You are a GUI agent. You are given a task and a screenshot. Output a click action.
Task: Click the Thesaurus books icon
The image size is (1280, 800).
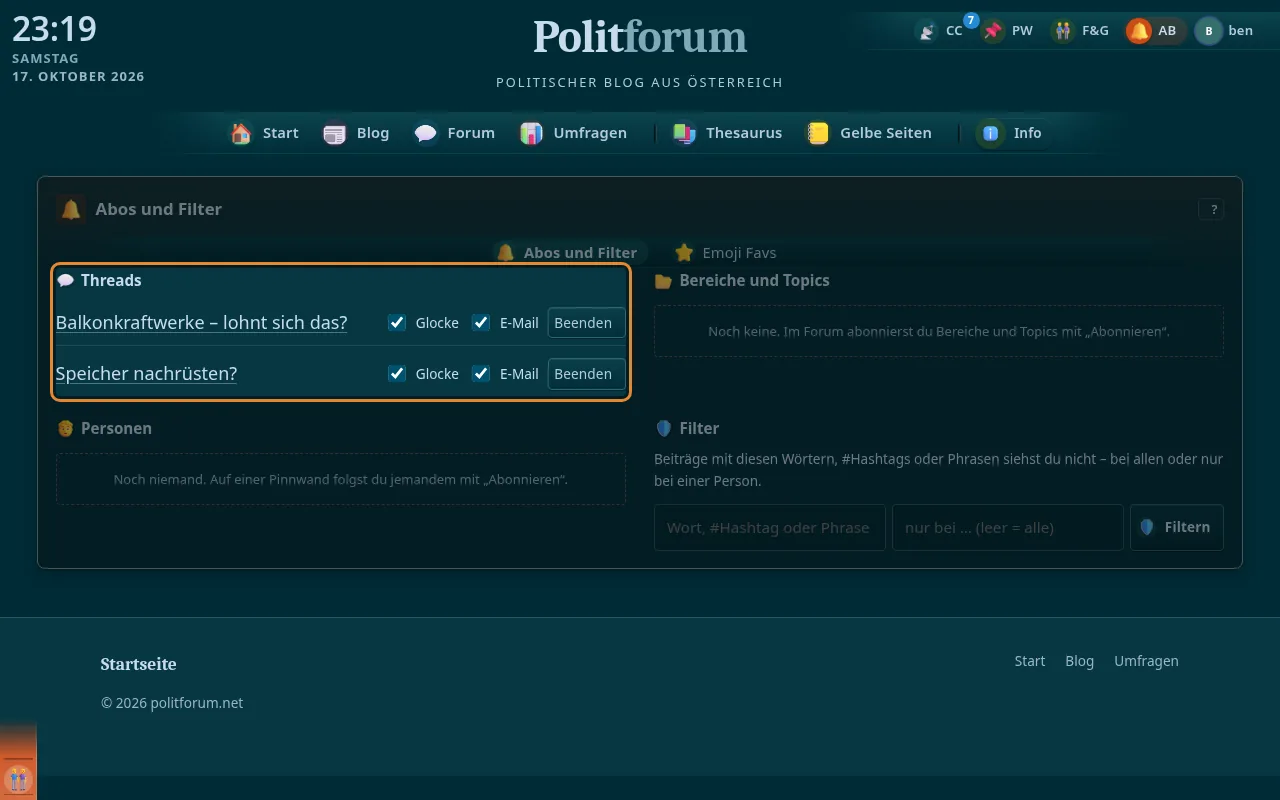pos(684,133)
